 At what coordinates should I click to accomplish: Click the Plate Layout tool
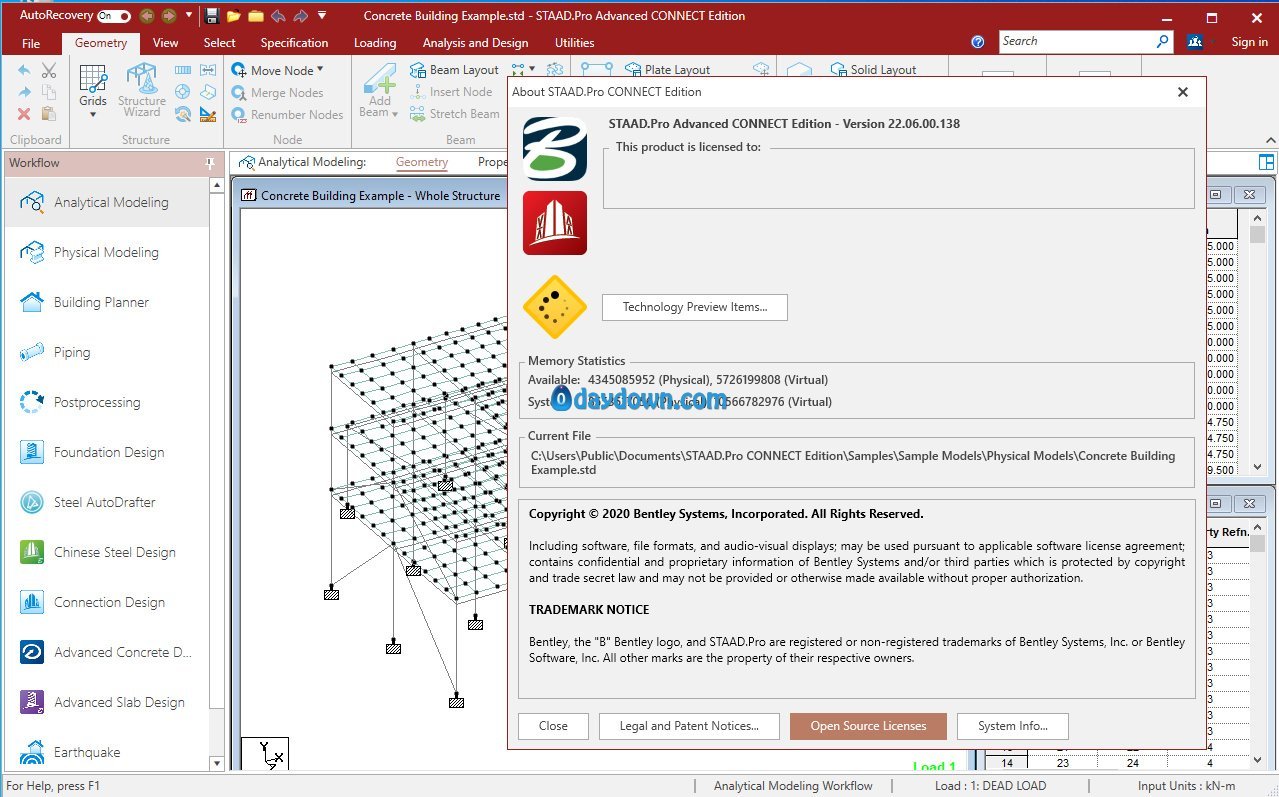click(x=667, y=70)
